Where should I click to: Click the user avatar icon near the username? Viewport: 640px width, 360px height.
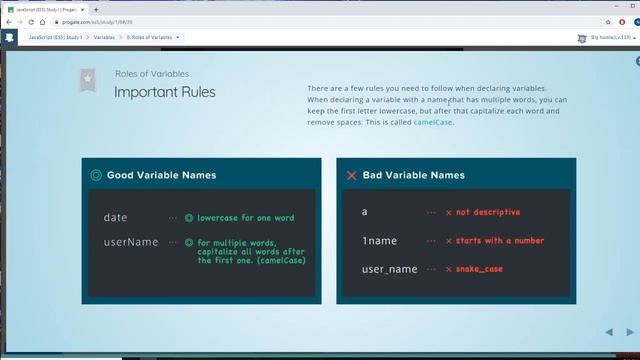click(x=582, y=38)
